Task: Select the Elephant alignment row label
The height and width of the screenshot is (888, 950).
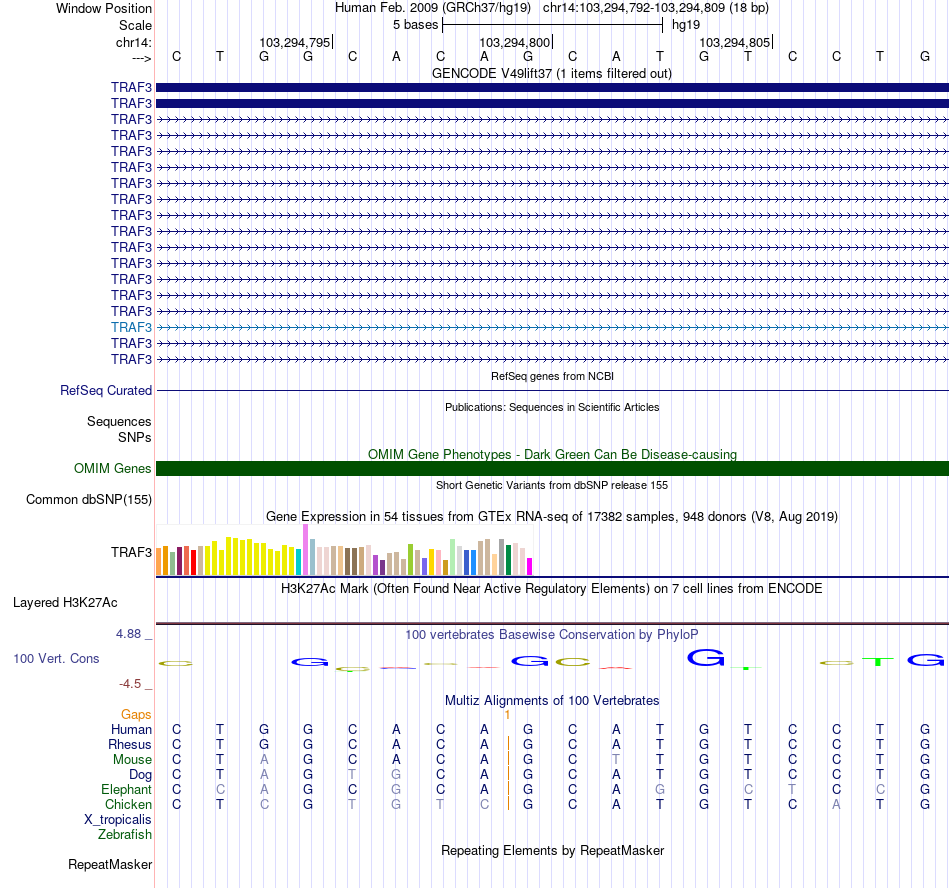Action: 126,789
